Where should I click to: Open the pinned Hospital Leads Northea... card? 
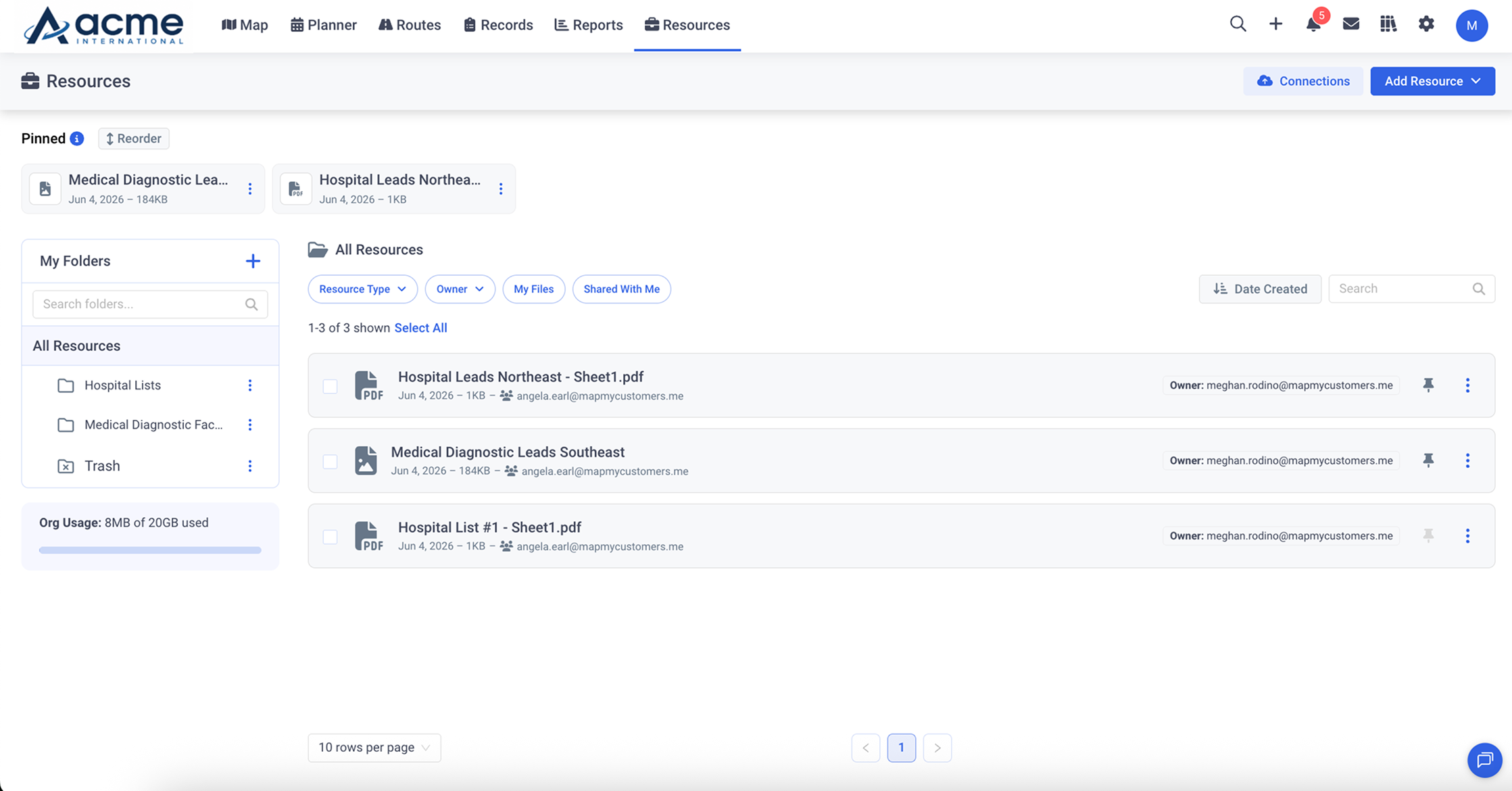(x=393, y=189)
